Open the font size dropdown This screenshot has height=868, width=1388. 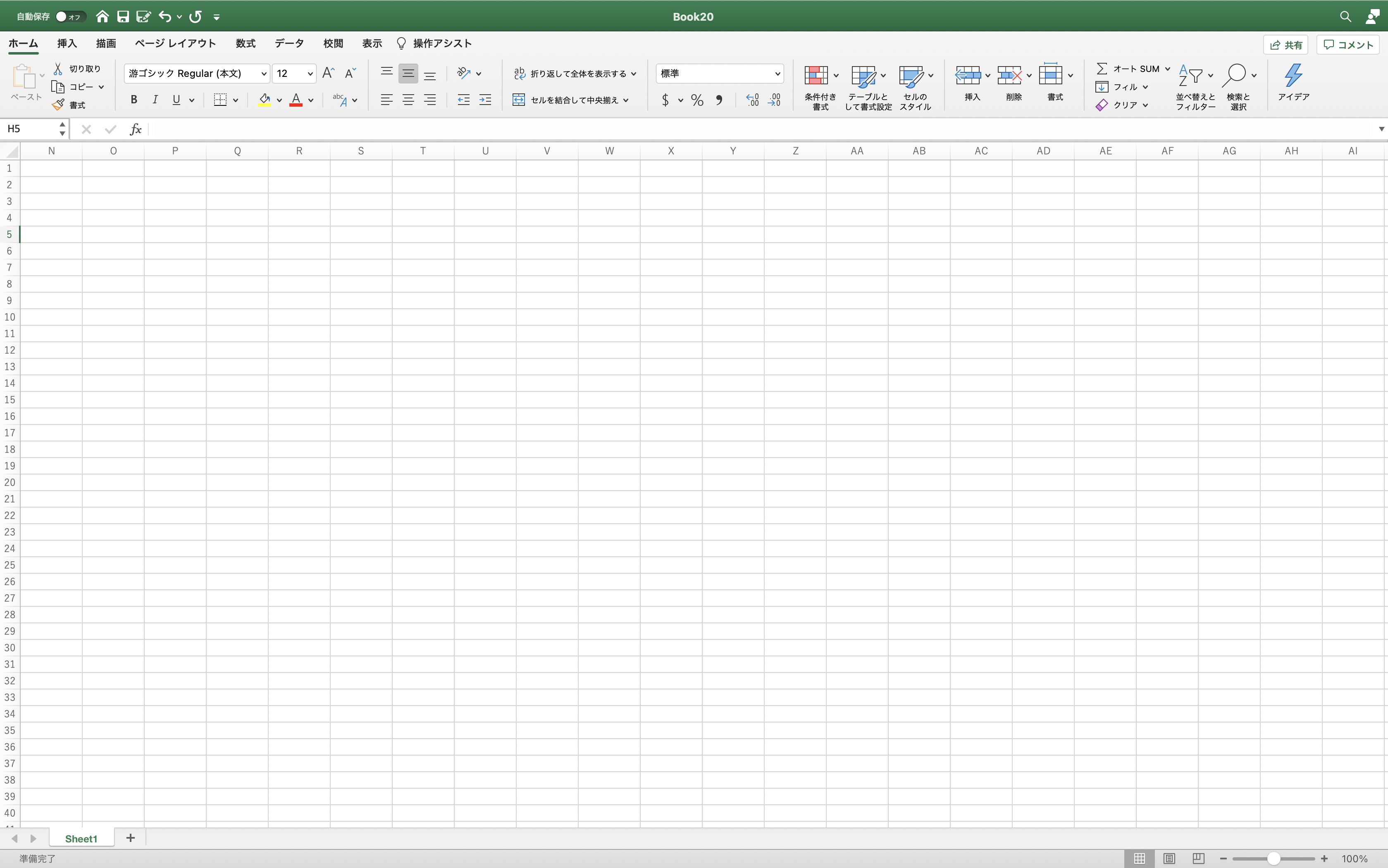[310, 74]
